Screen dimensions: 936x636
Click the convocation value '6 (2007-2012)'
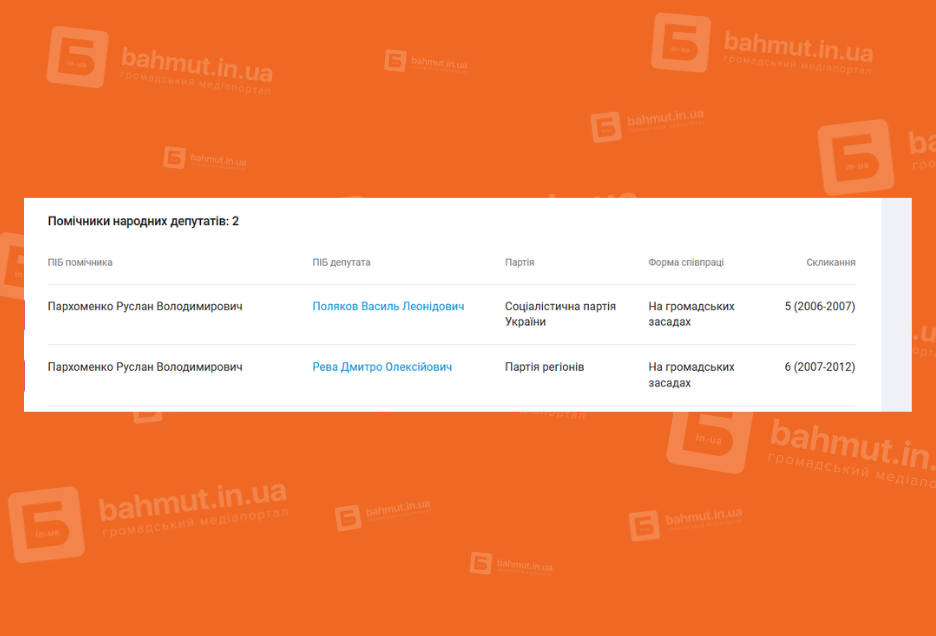pyautogui.click(x=820, y=367)
